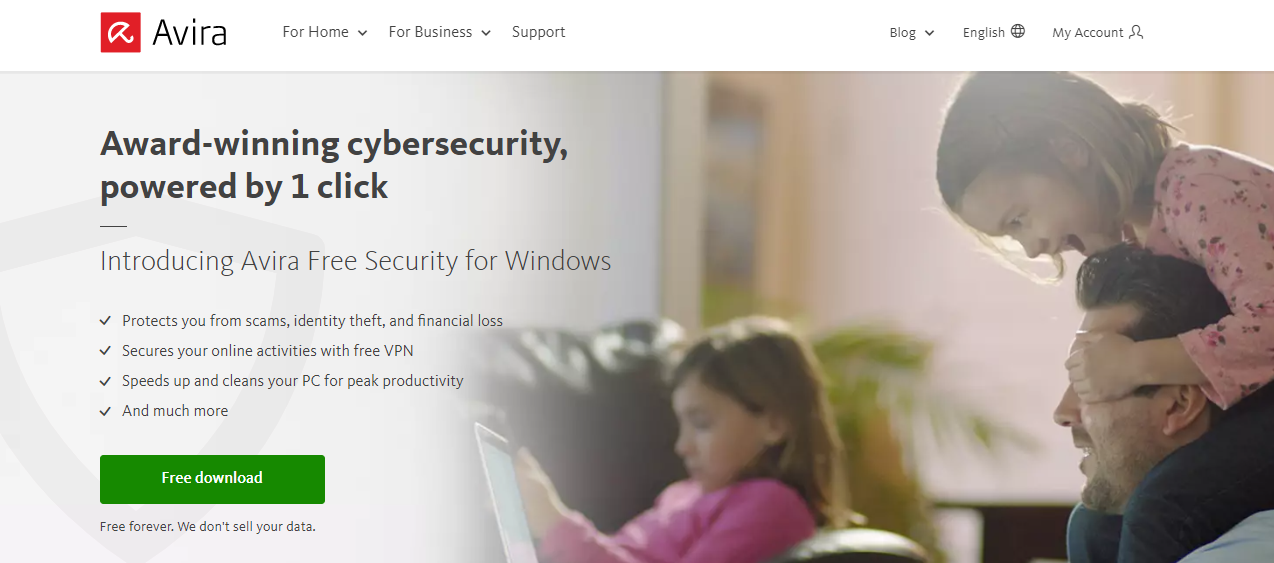The height and width of the screenshot is (563, 1274).
Task: Expand the For Home chevron
Action: (x=362, y=33)
